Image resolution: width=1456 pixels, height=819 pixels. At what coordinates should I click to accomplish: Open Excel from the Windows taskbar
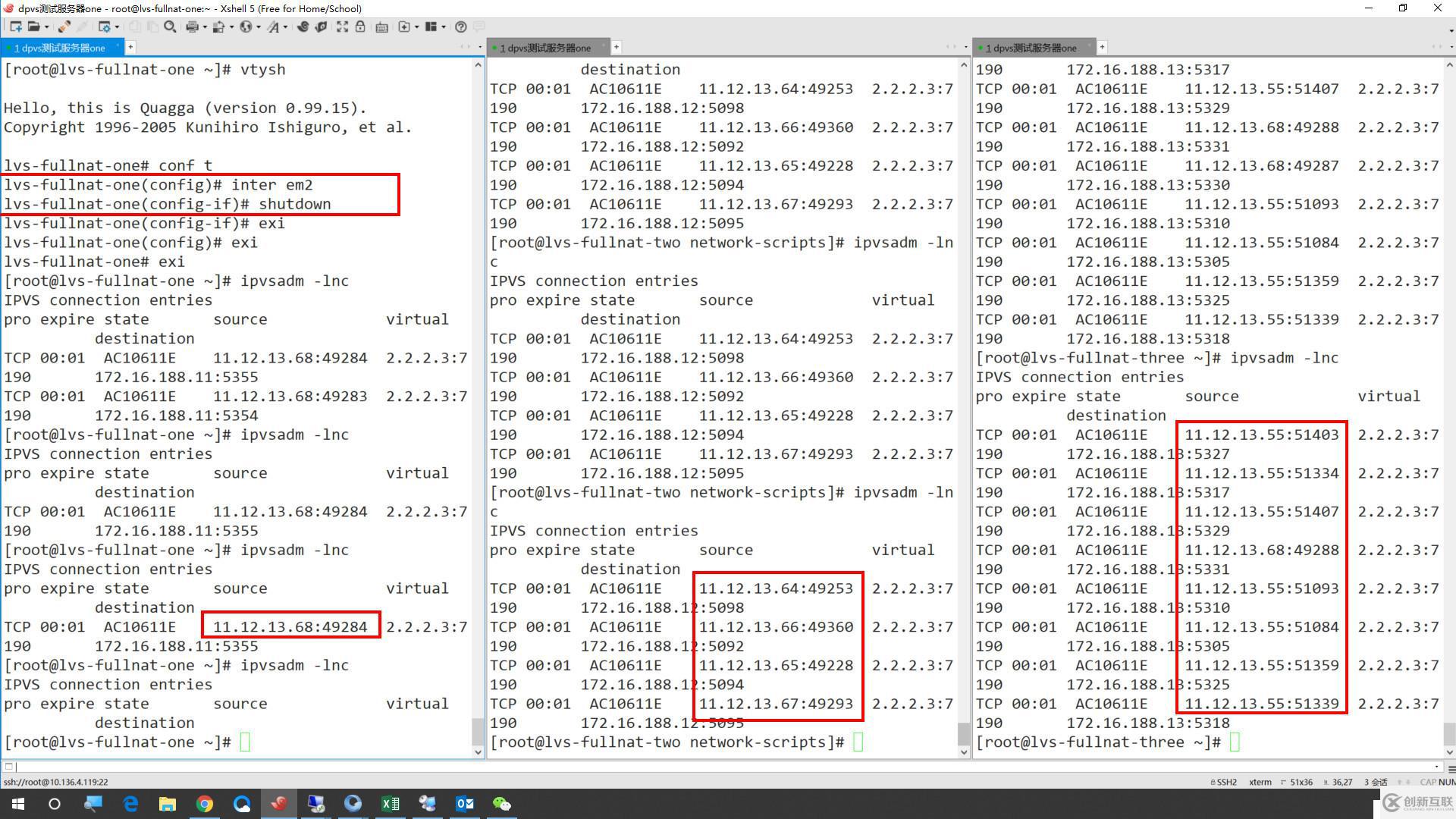click(x=391, y=804)
